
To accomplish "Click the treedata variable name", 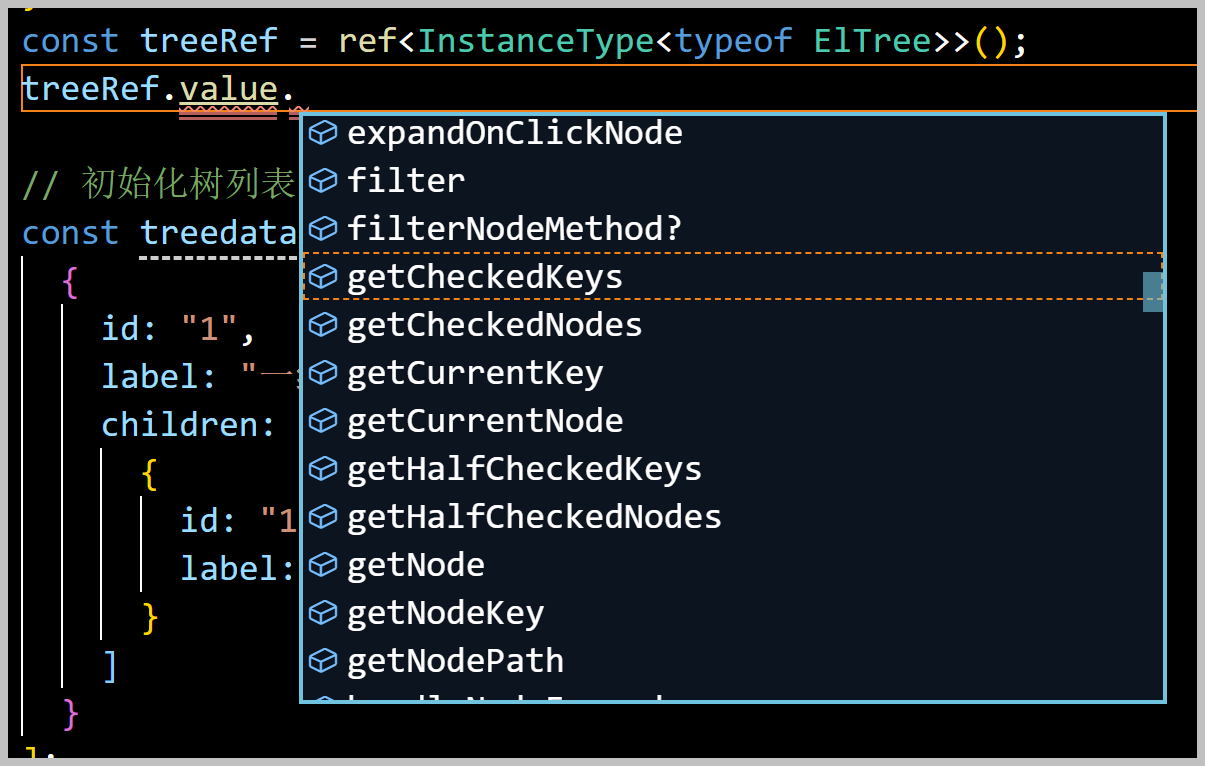I will (219, 233).
